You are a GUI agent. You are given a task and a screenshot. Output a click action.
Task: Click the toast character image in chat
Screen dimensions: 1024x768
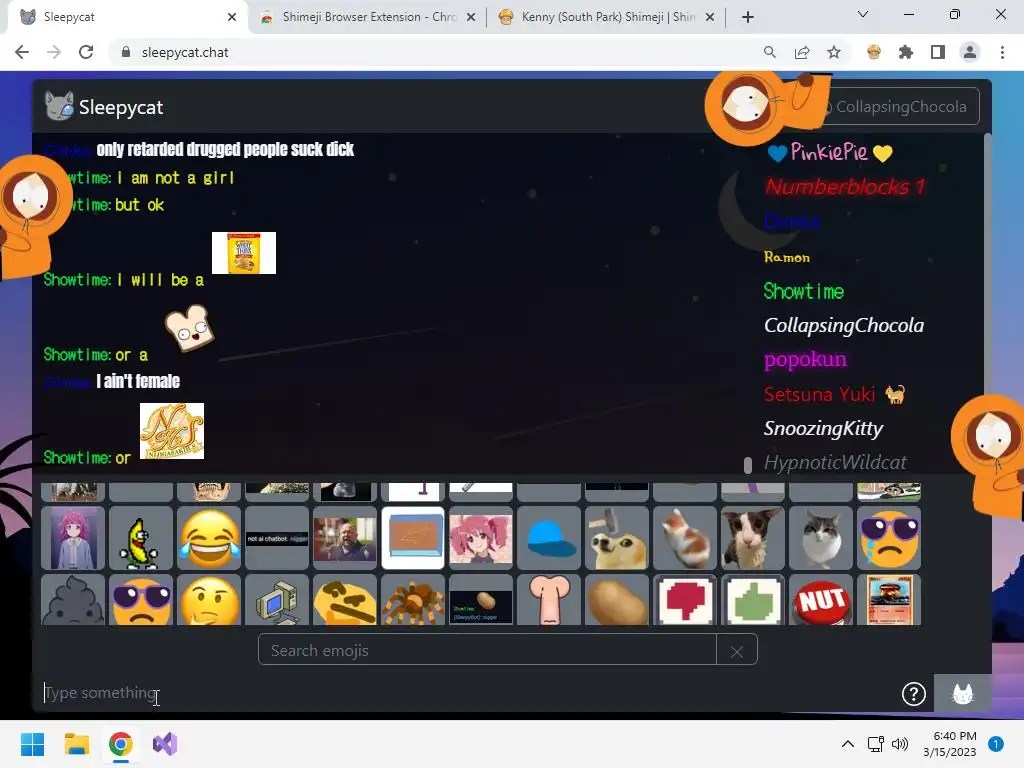[x=189, y=328]
